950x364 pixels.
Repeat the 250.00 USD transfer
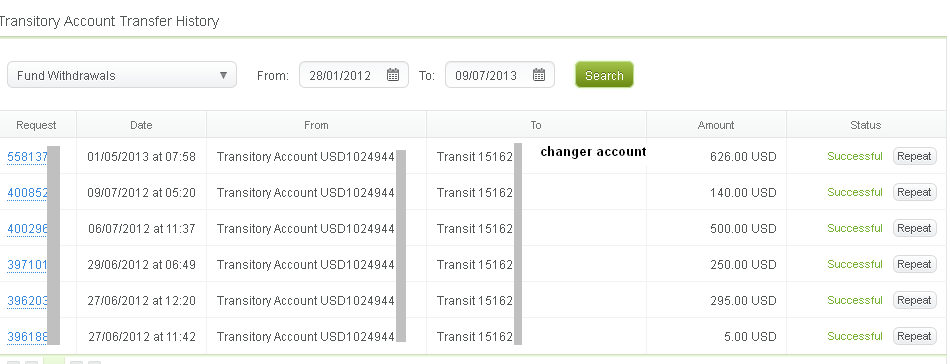914,264
